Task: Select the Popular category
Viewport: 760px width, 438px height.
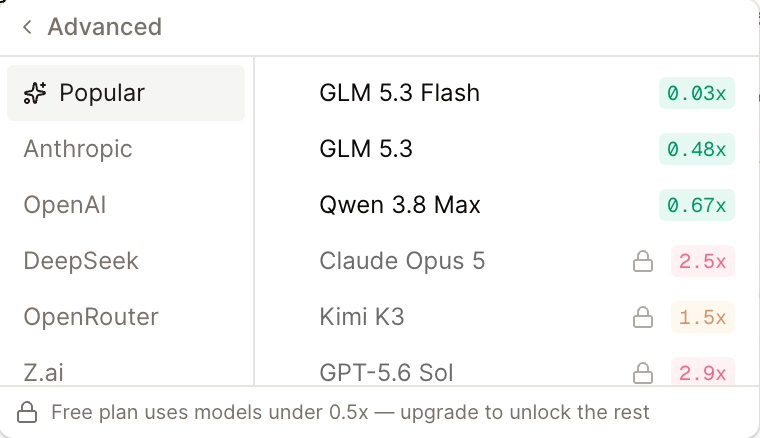Action: tap(126, 93)
